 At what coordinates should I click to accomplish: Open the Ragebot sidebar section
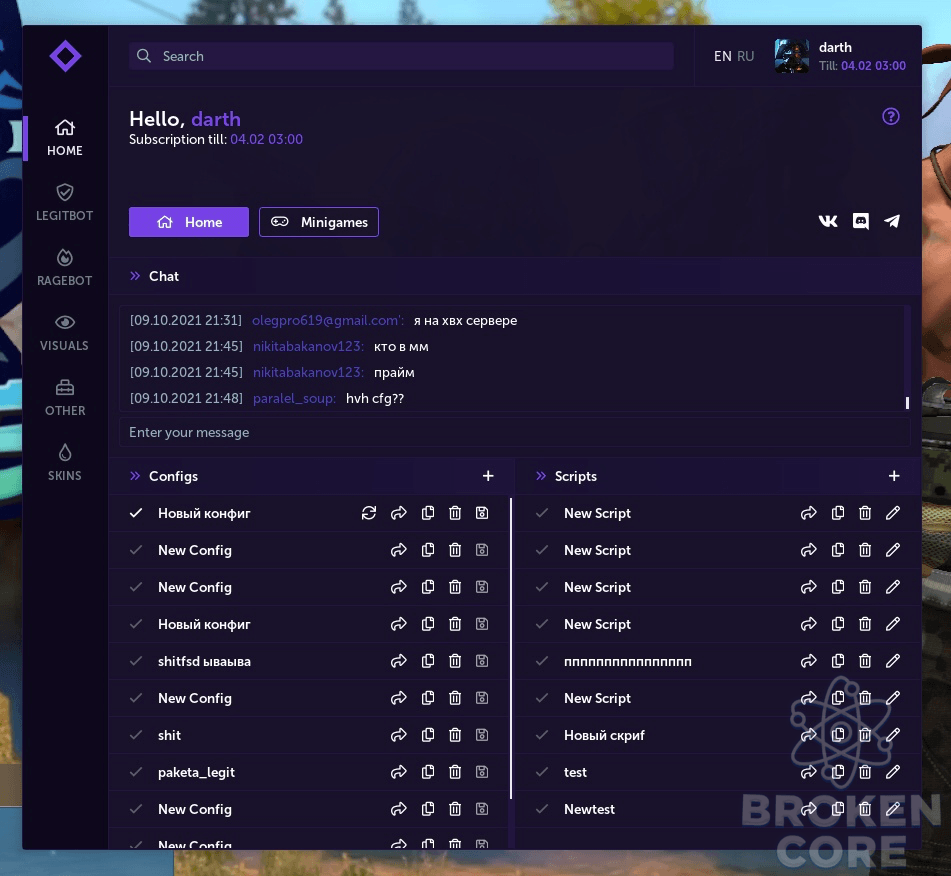click(x=65, y=268)
